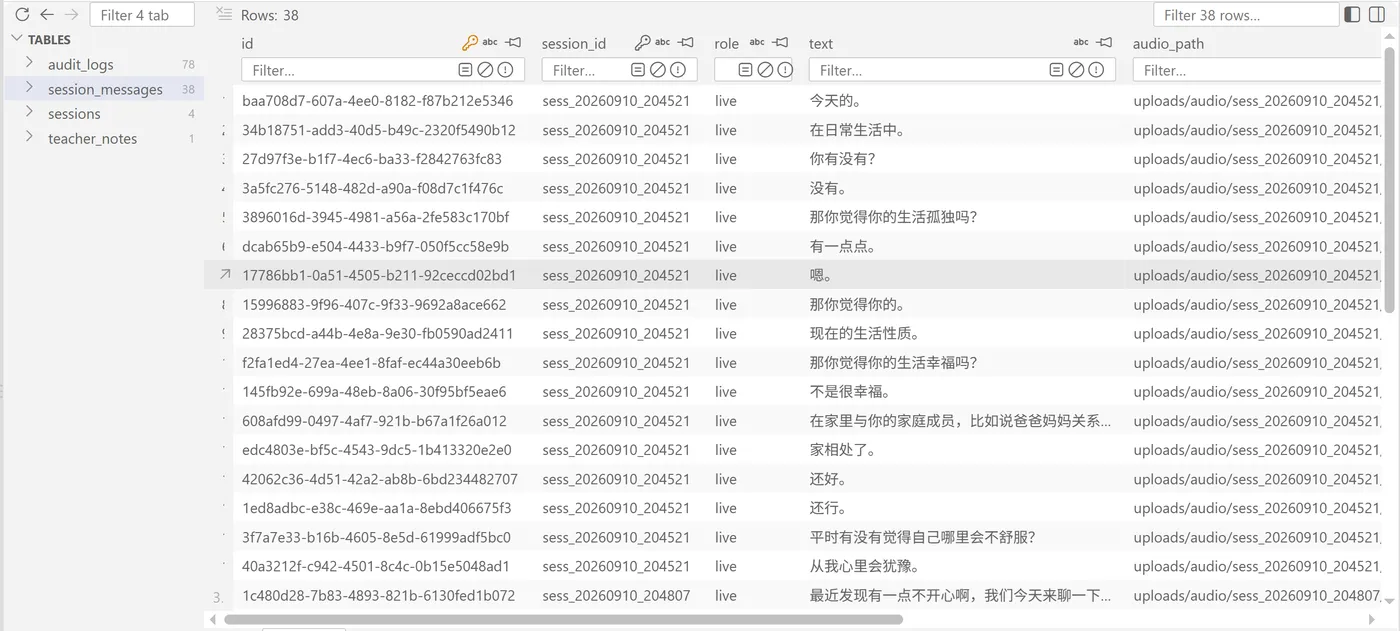Click role filter slashed circle icon
Screen dimensions: 1400x631
coord(765,70)
